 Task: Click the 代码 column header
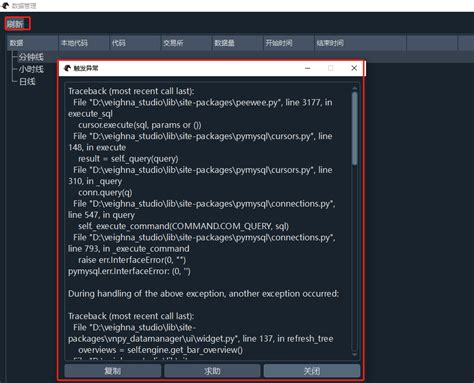pyautogui.click(x=135, y=43)
